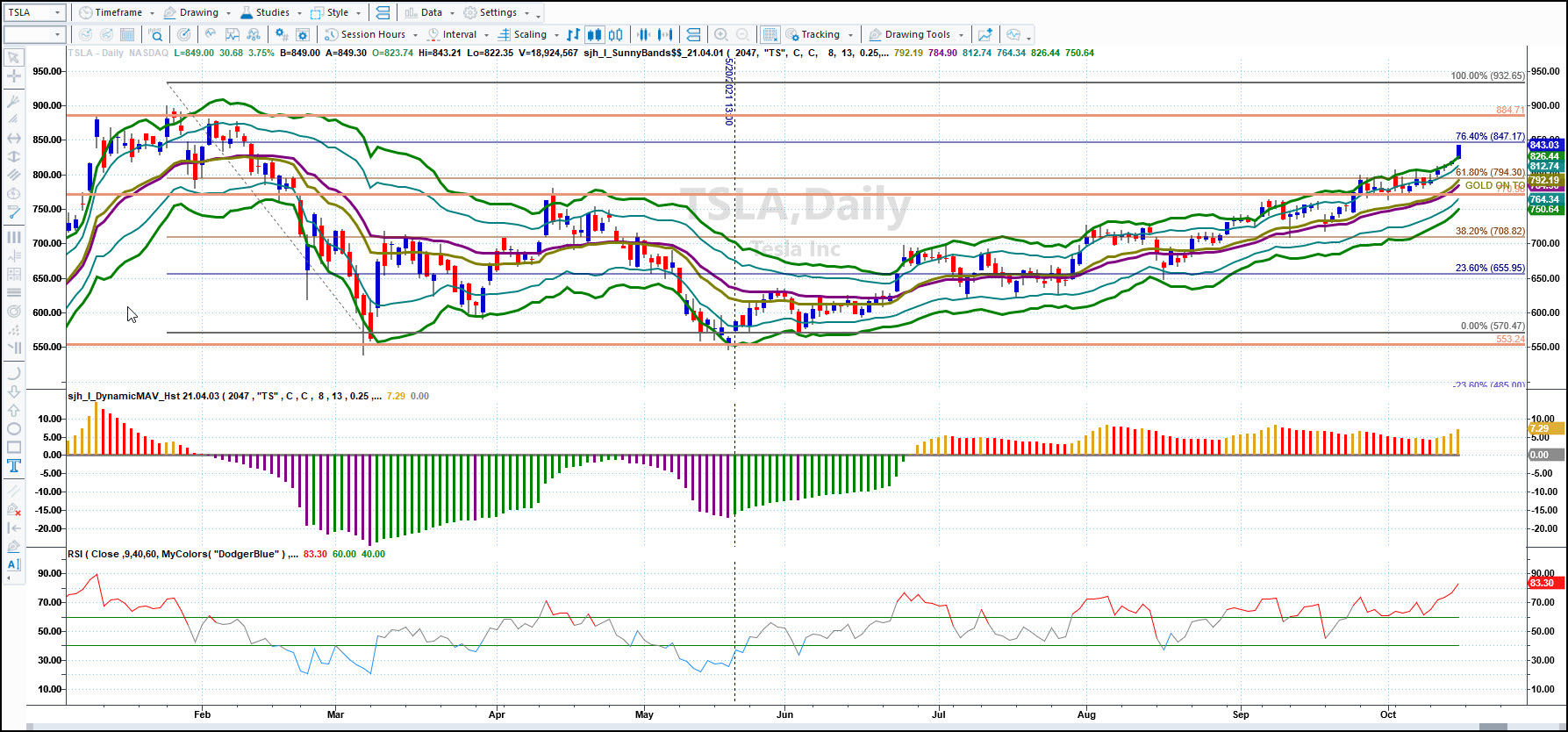
Task: Click the 38.20% (708.82) Fibonacci label
Action: [x=1489, y=232]
